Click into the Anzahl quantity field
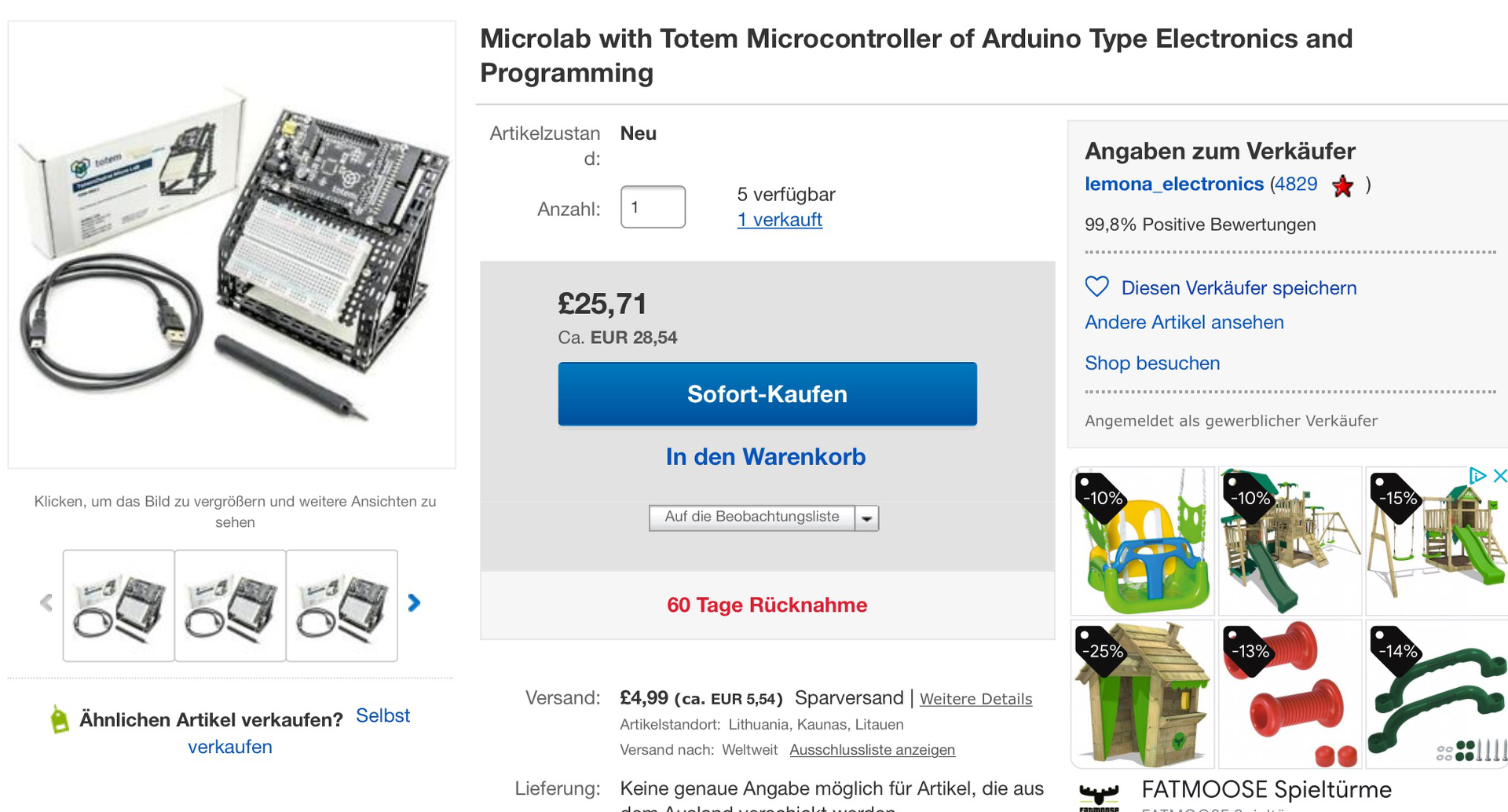The image size is (1508, 812). (653, 207)
